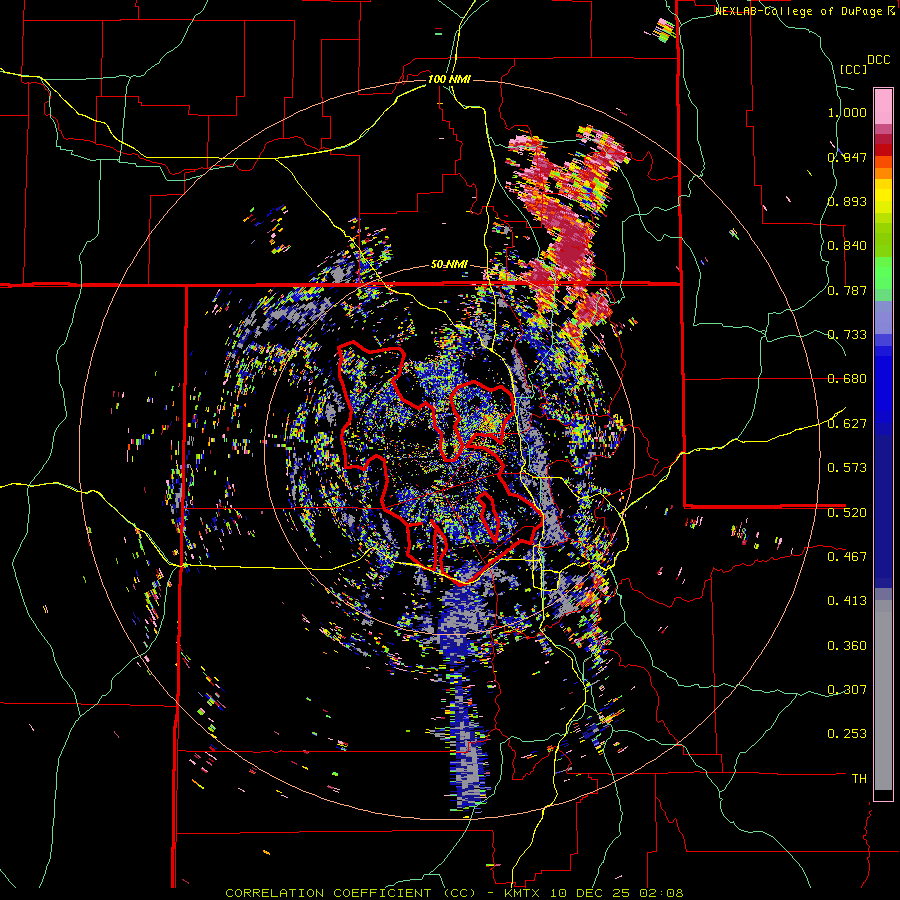Select the 0.253 legend value
This screenshot has height=900, width=900.
pos(847,734)
